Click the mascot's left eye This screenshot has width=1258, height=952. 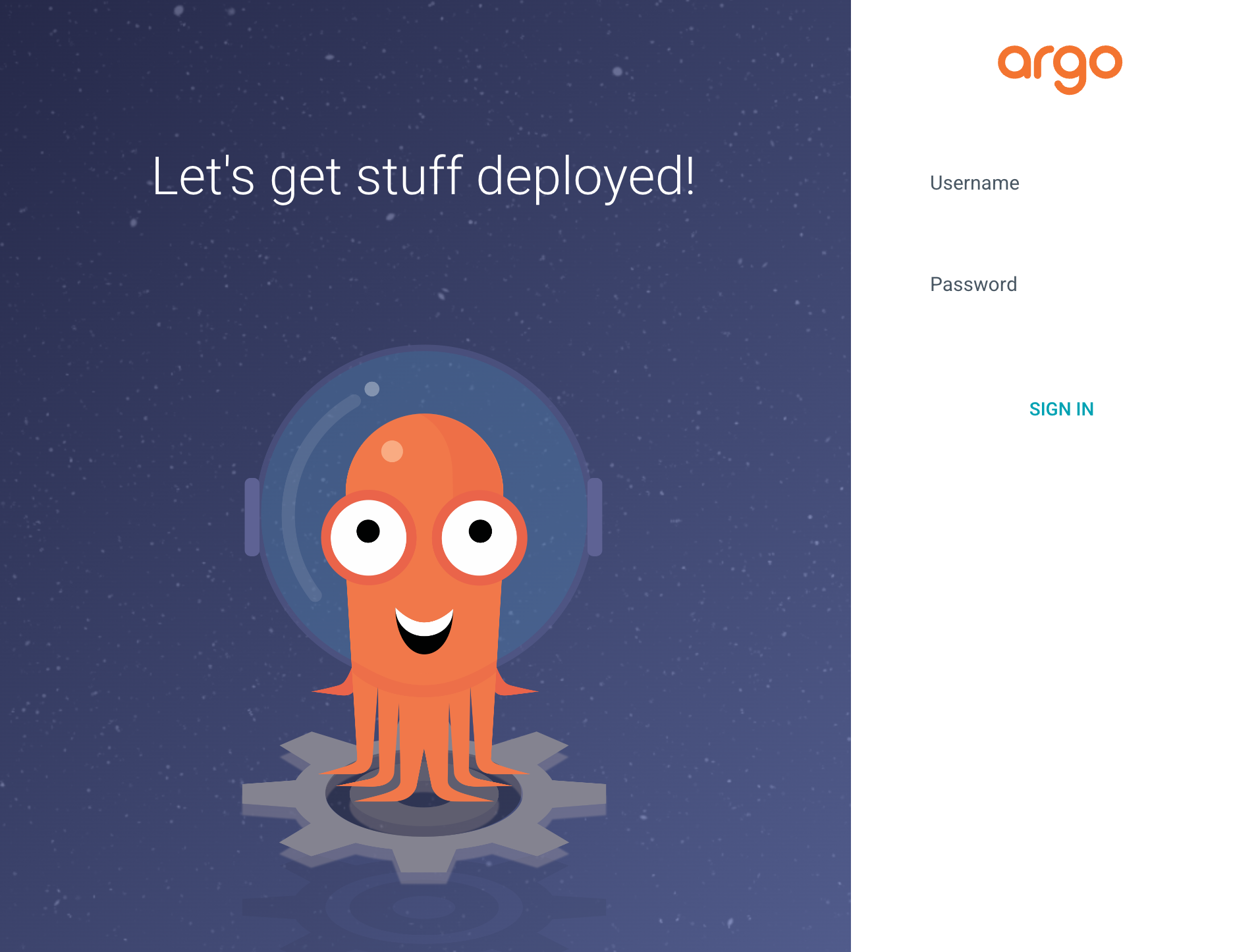pyautogui.click(x=368, y=537)
